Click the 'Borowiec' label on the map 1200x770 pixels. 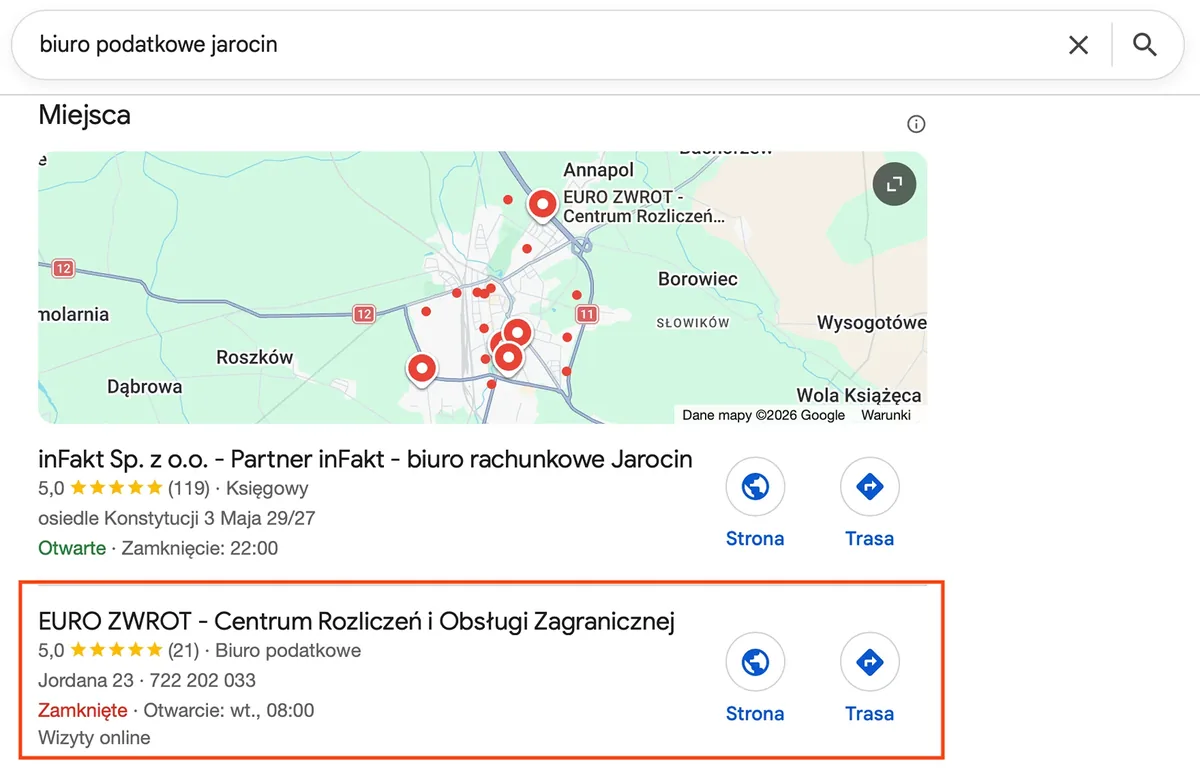(x=698, y=279)
